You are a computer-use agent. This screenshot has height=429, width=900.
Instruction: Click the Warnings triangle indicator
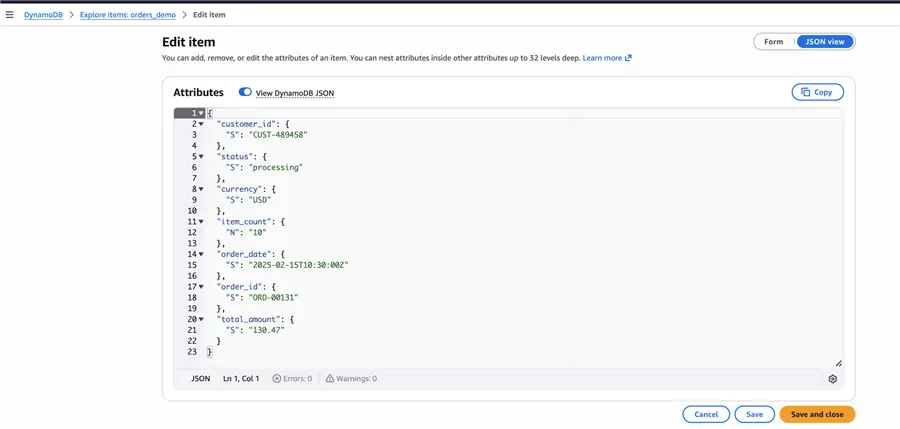tap(329, 379)
